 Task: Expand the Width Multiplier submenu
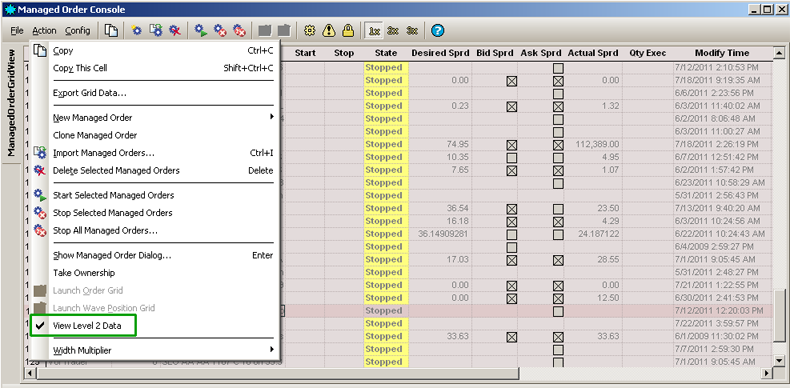click(154, 350)
